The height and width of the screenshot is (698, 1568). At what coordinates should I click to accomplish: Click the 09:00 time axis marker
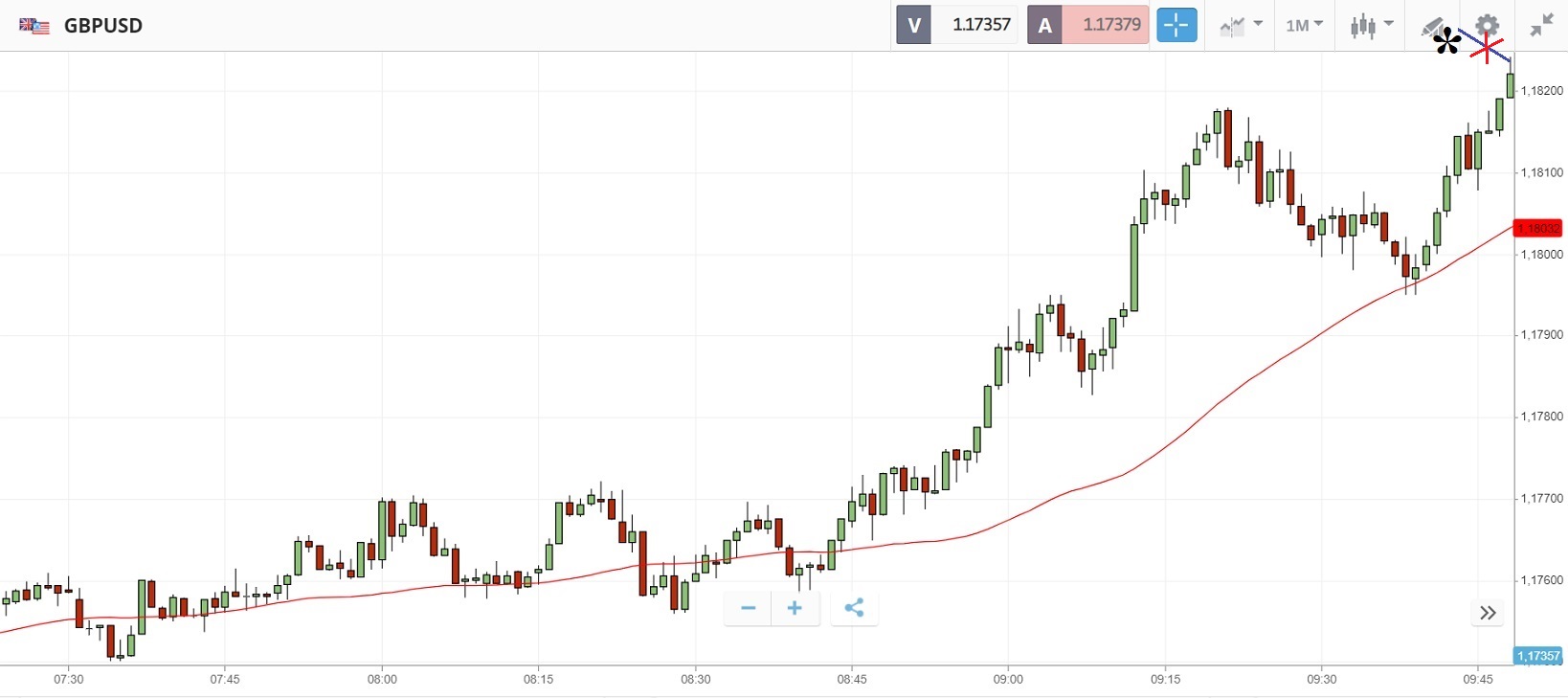pos(1008,679)
